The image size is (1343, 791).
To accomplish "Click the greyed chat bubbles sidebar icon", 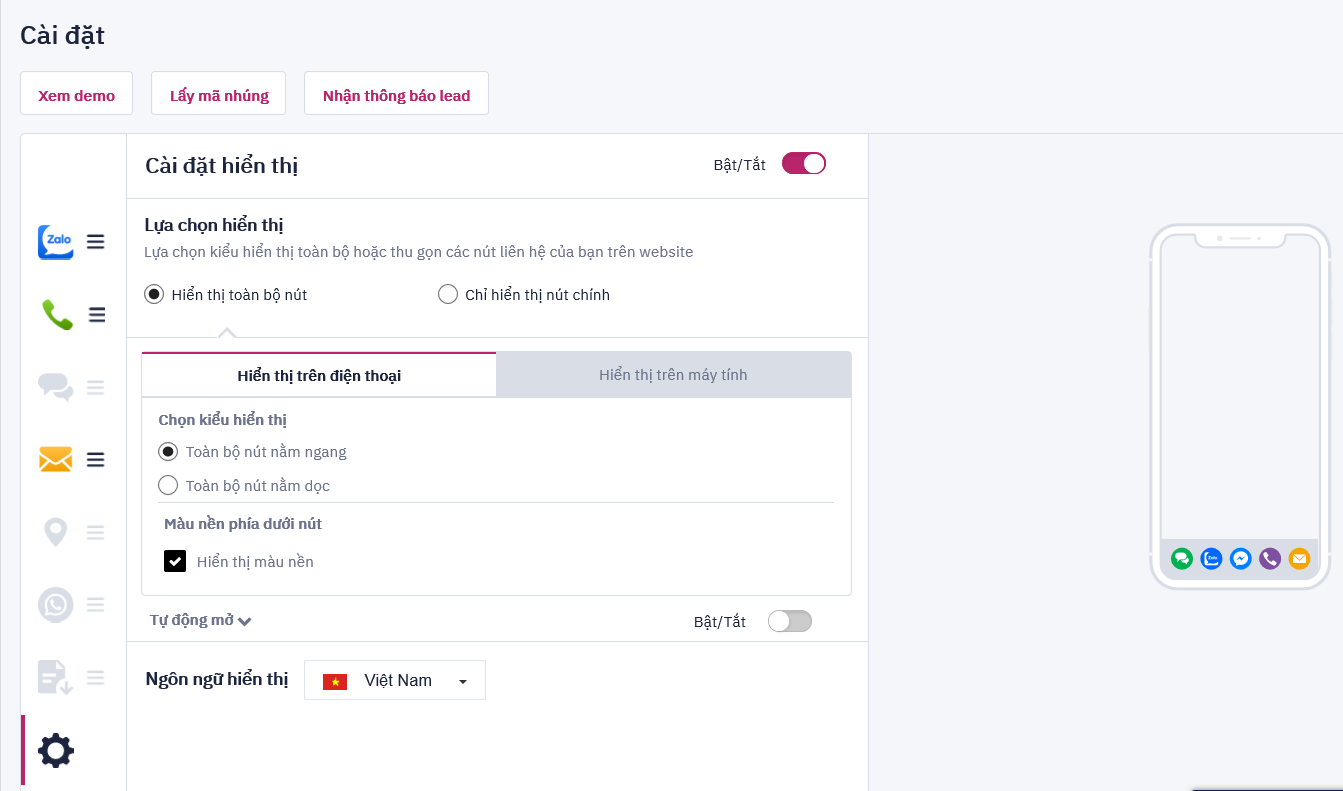I will pos(55,387).
